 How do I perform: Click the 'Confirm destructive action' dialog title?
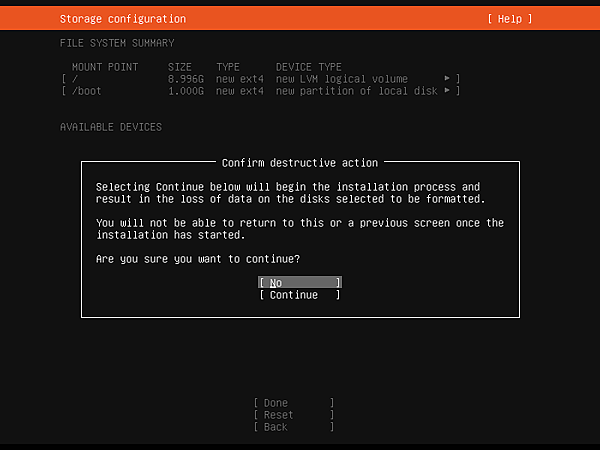pyautogui.click(x=300, y=163)
